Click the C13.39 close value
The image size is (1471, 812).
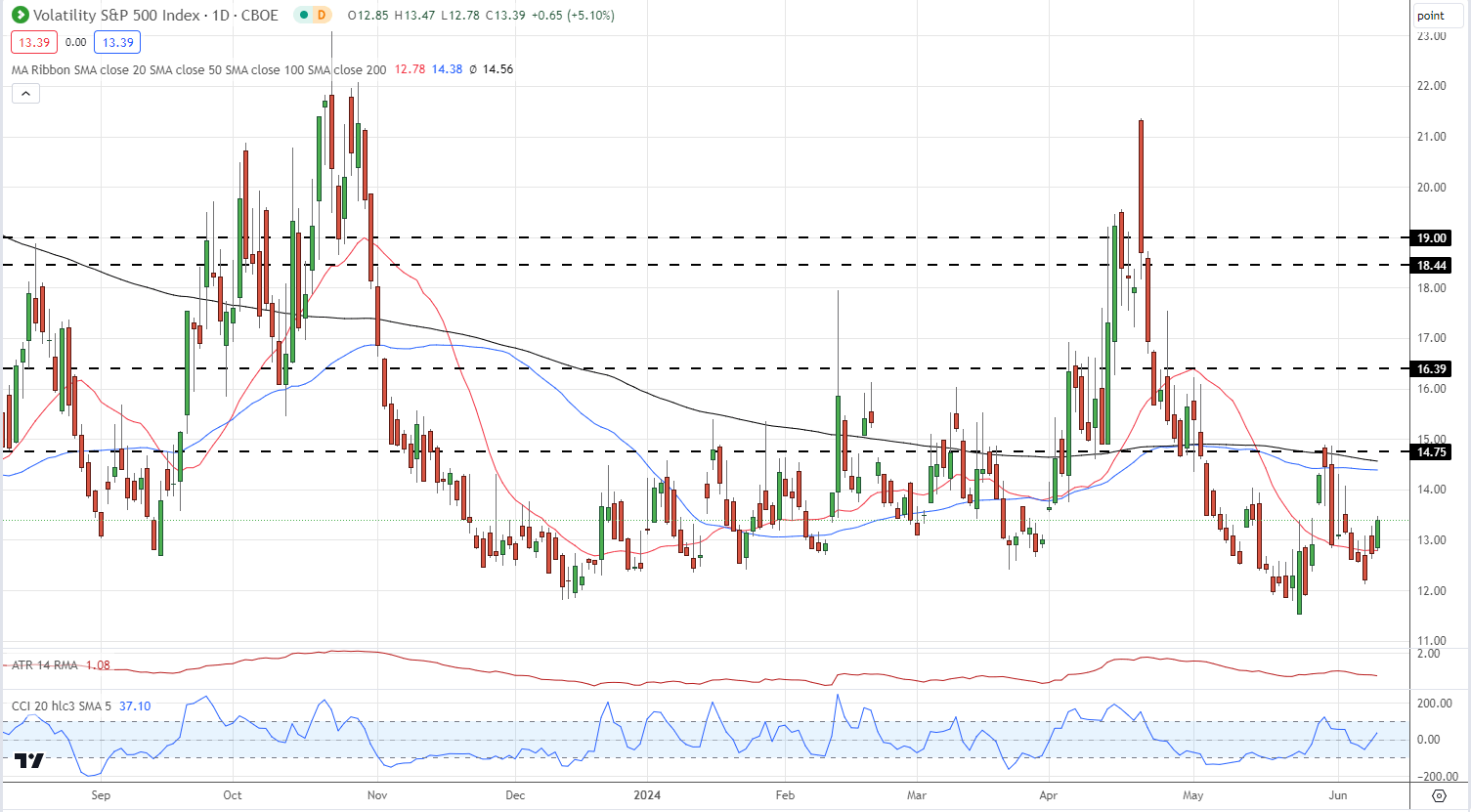pyautogui.click(x=505, y=16)
